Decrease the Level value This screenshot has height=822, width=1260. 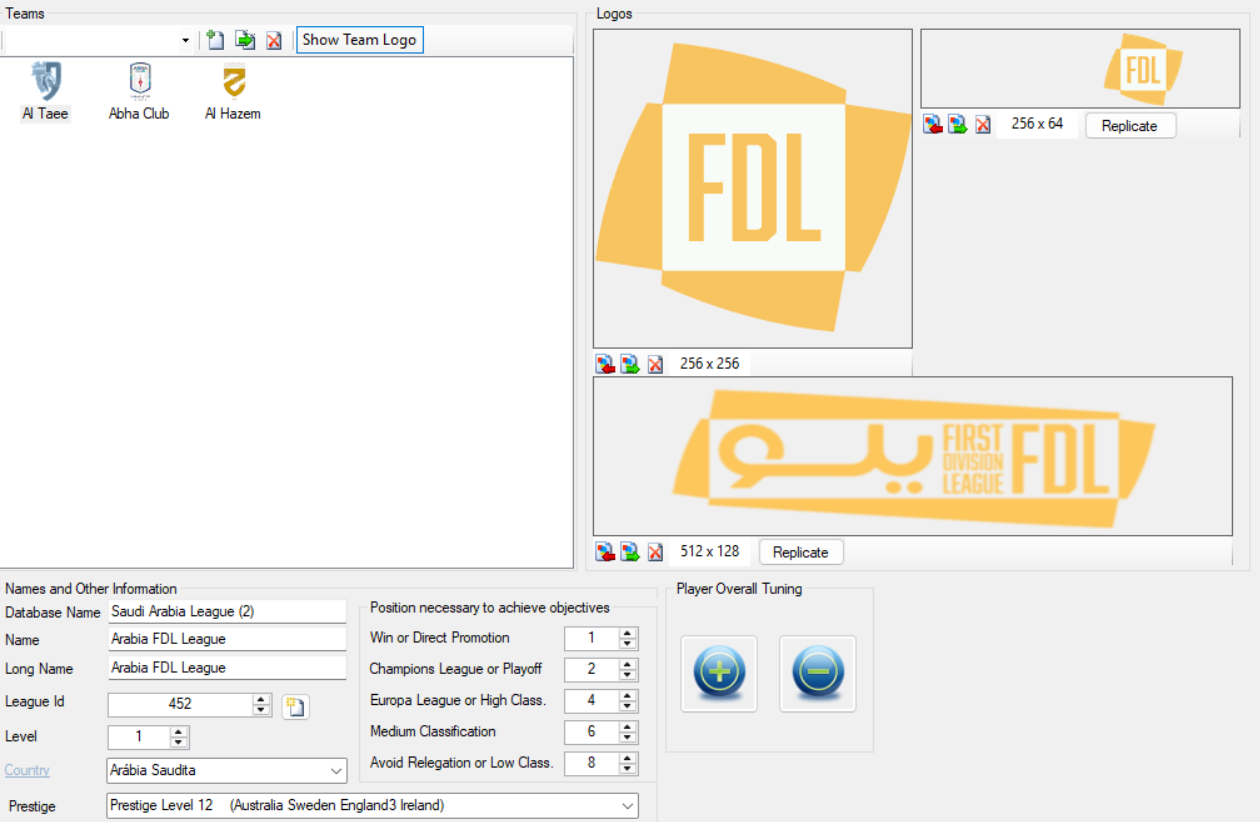tap(179, 744)
